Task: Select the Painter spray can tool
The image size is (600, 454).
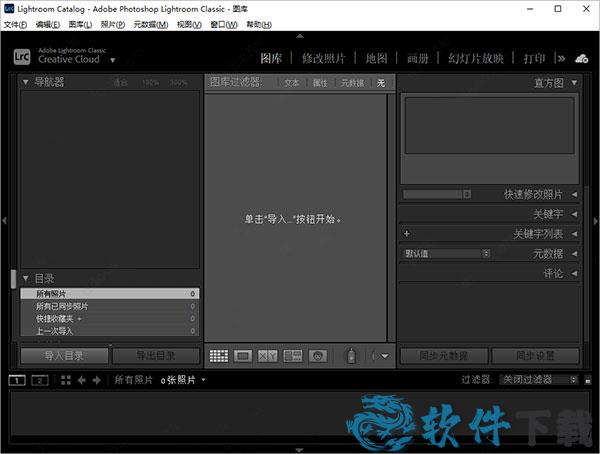Action: (351, 355)
